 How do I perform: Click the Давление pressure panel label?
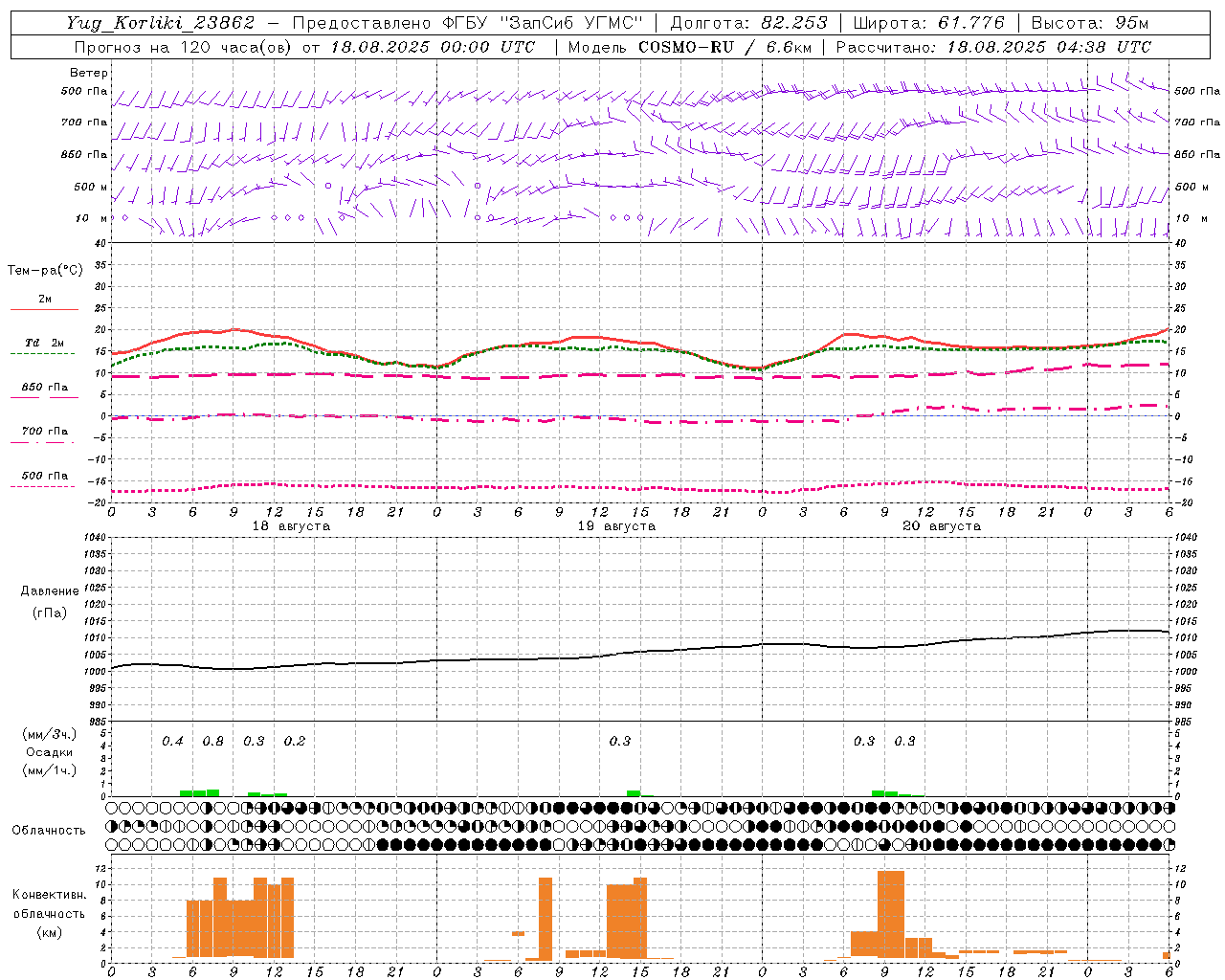(50, 591)
